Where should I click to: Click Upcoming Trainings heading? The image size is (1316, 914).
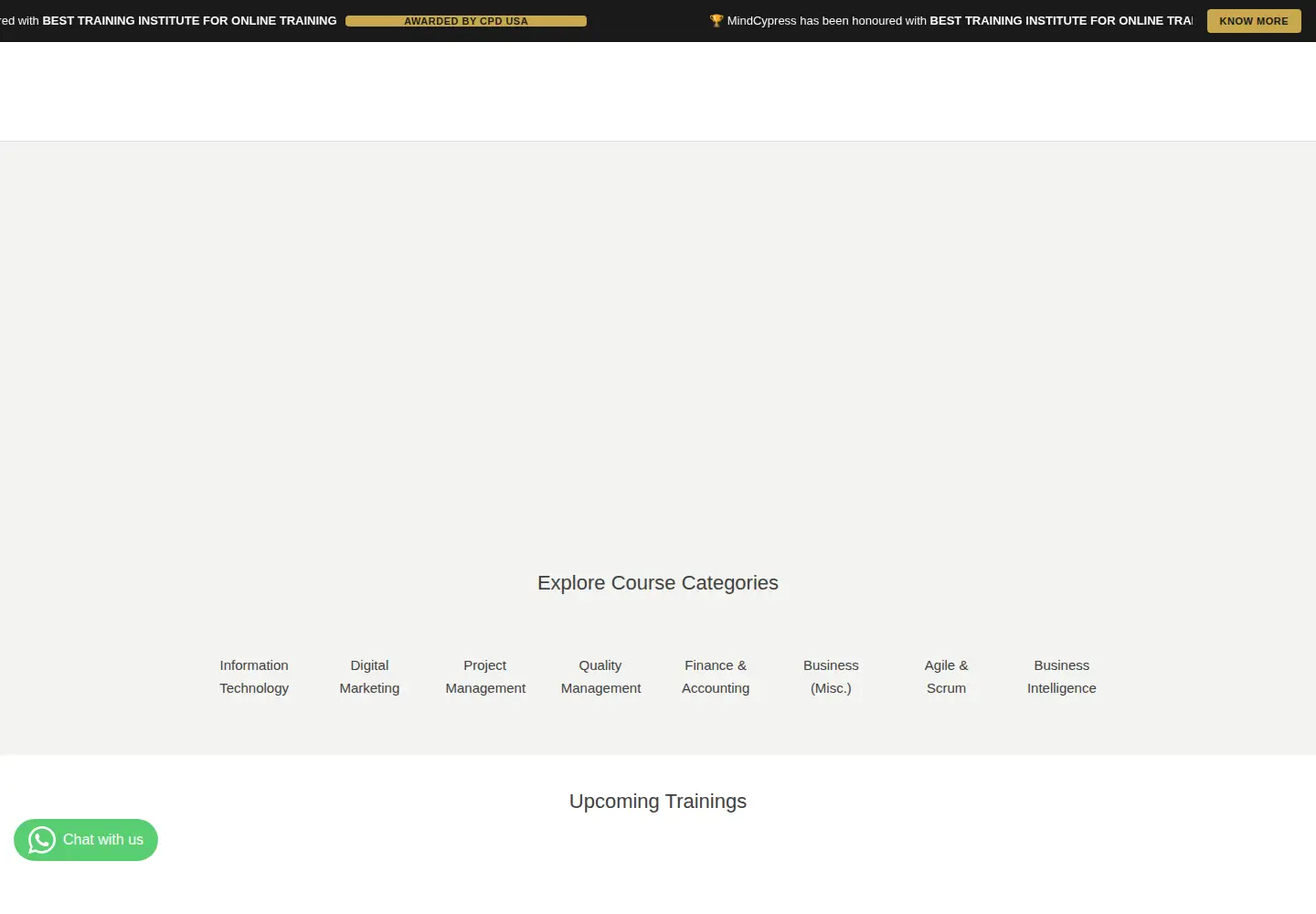(658, 802)
